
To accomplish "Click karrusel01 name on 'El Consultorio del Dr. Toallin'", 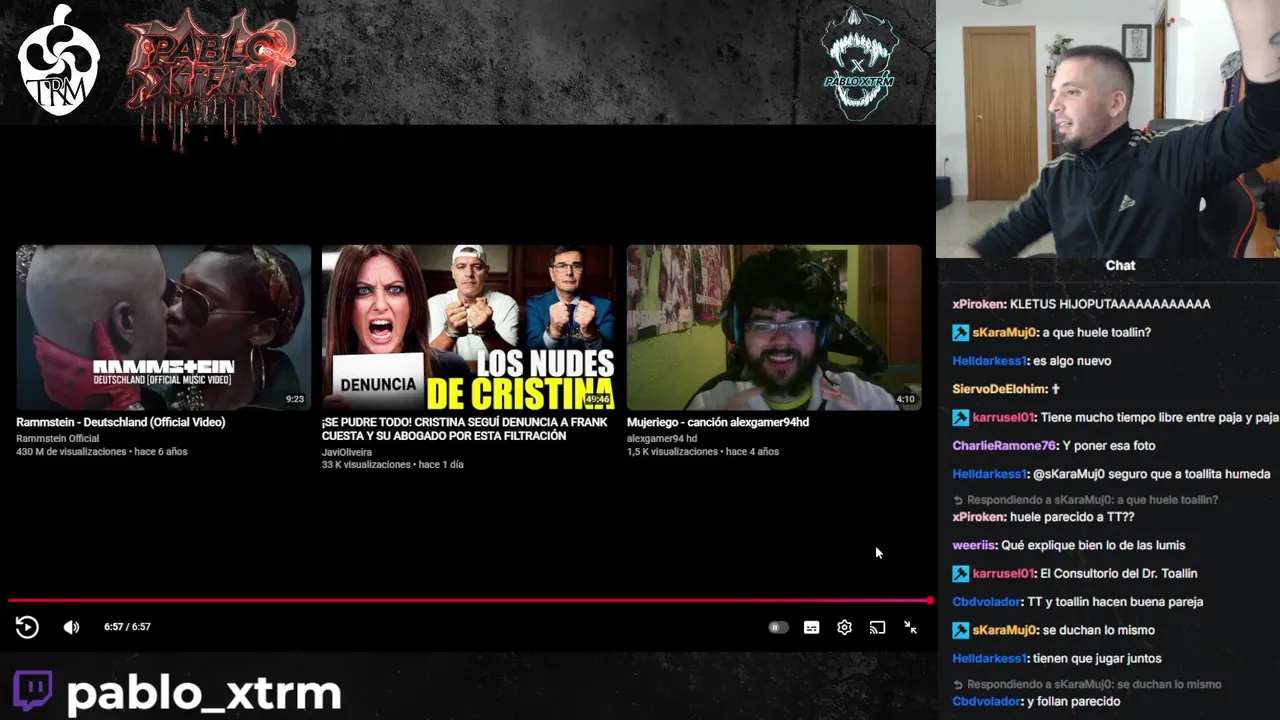I will [1004, 573].
